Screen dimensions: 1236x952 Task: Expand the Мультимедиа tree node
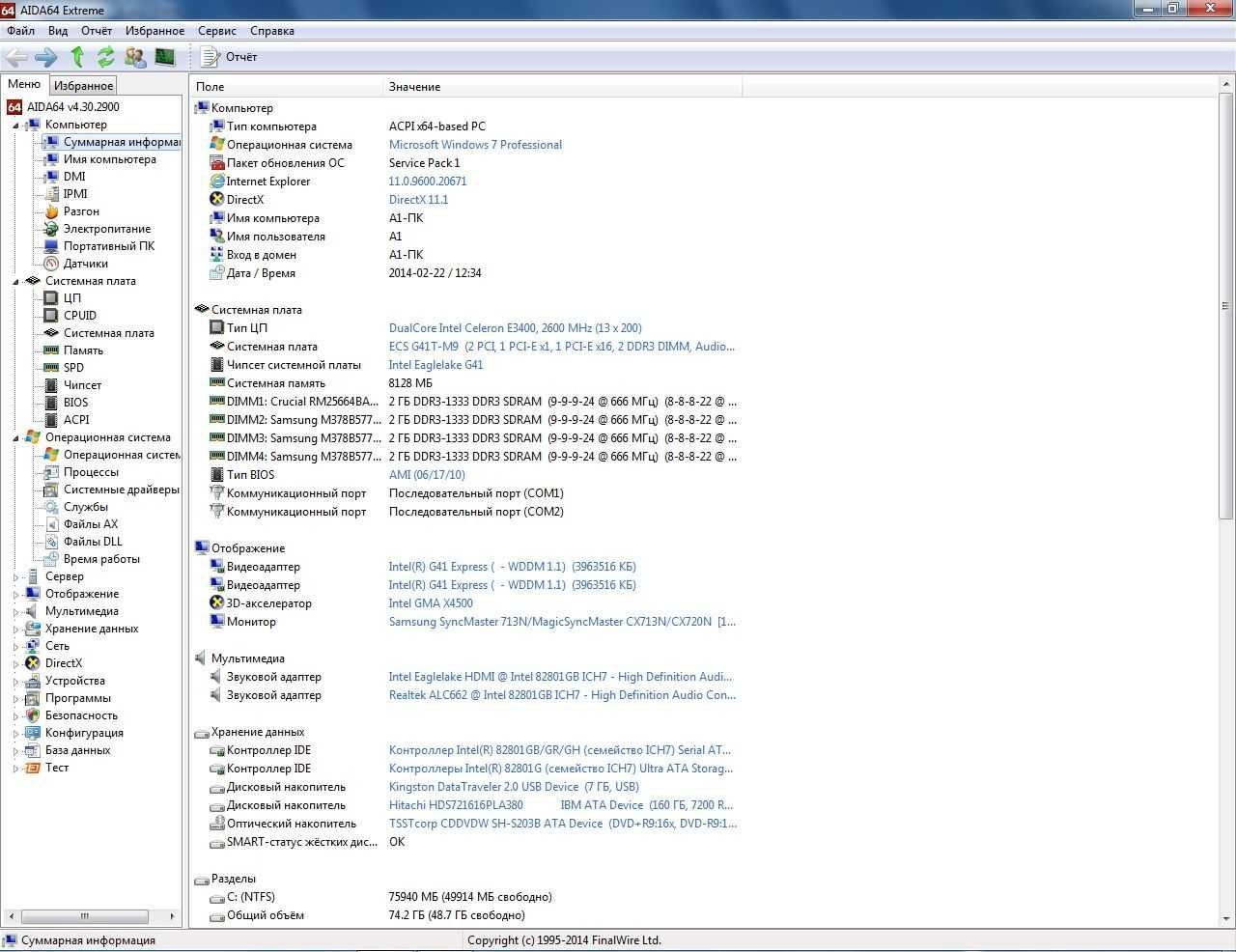(15, 612)
